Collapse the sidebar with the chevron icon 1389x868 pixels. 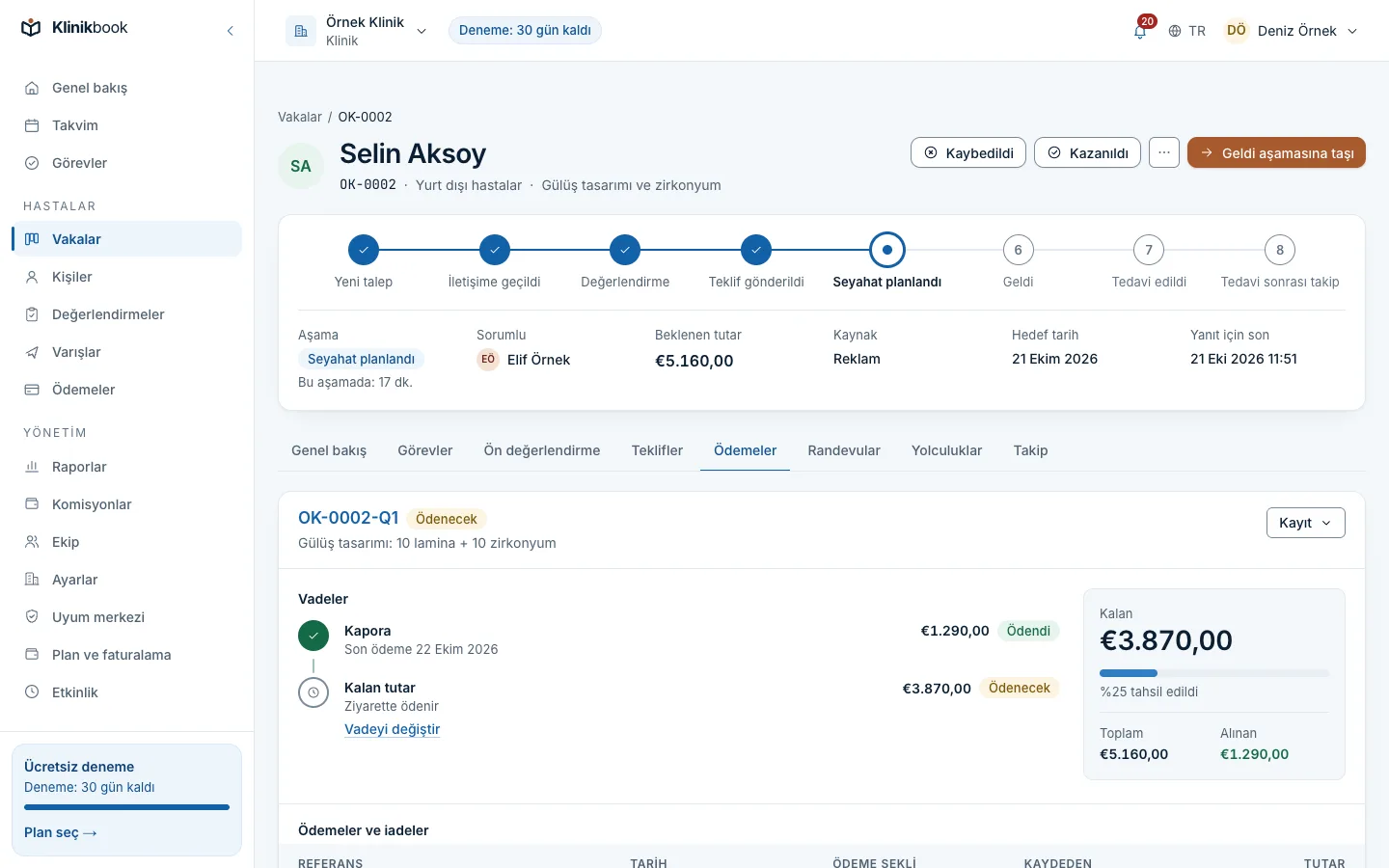click(x=230, y=31)
